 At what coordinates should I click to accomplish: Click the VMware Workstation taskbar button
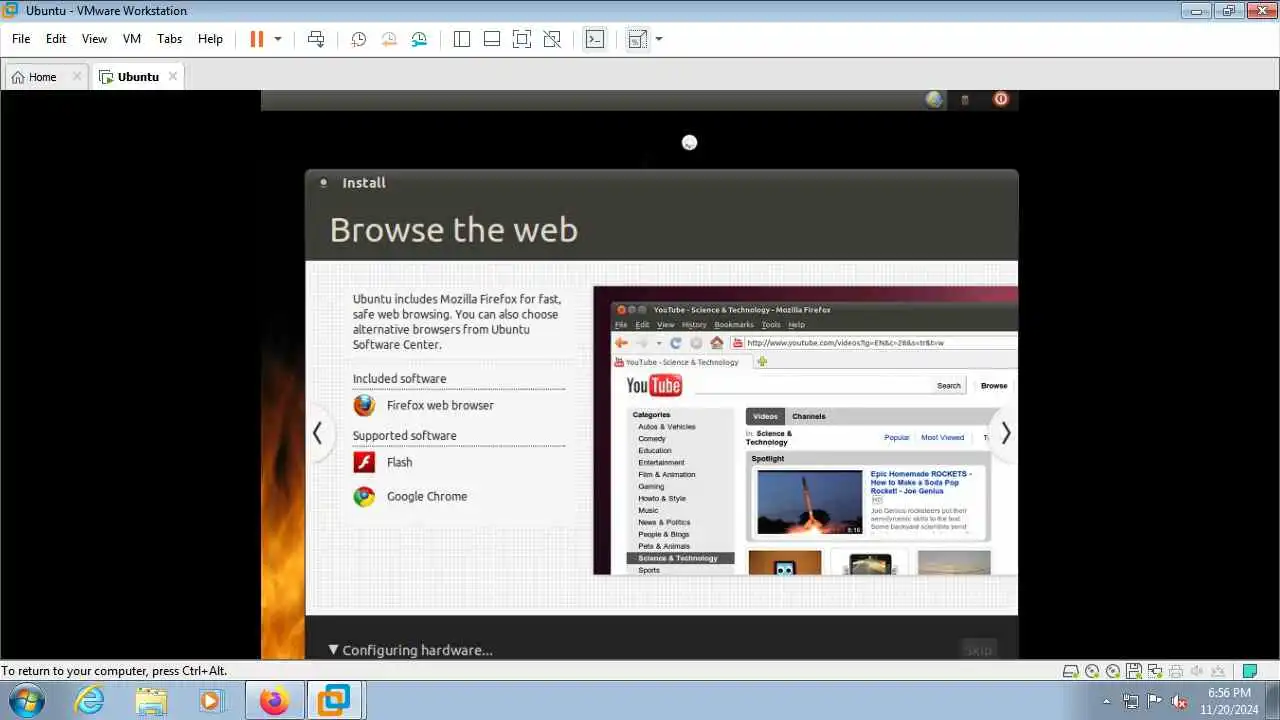pyautogui.click(x=334, y=700)
